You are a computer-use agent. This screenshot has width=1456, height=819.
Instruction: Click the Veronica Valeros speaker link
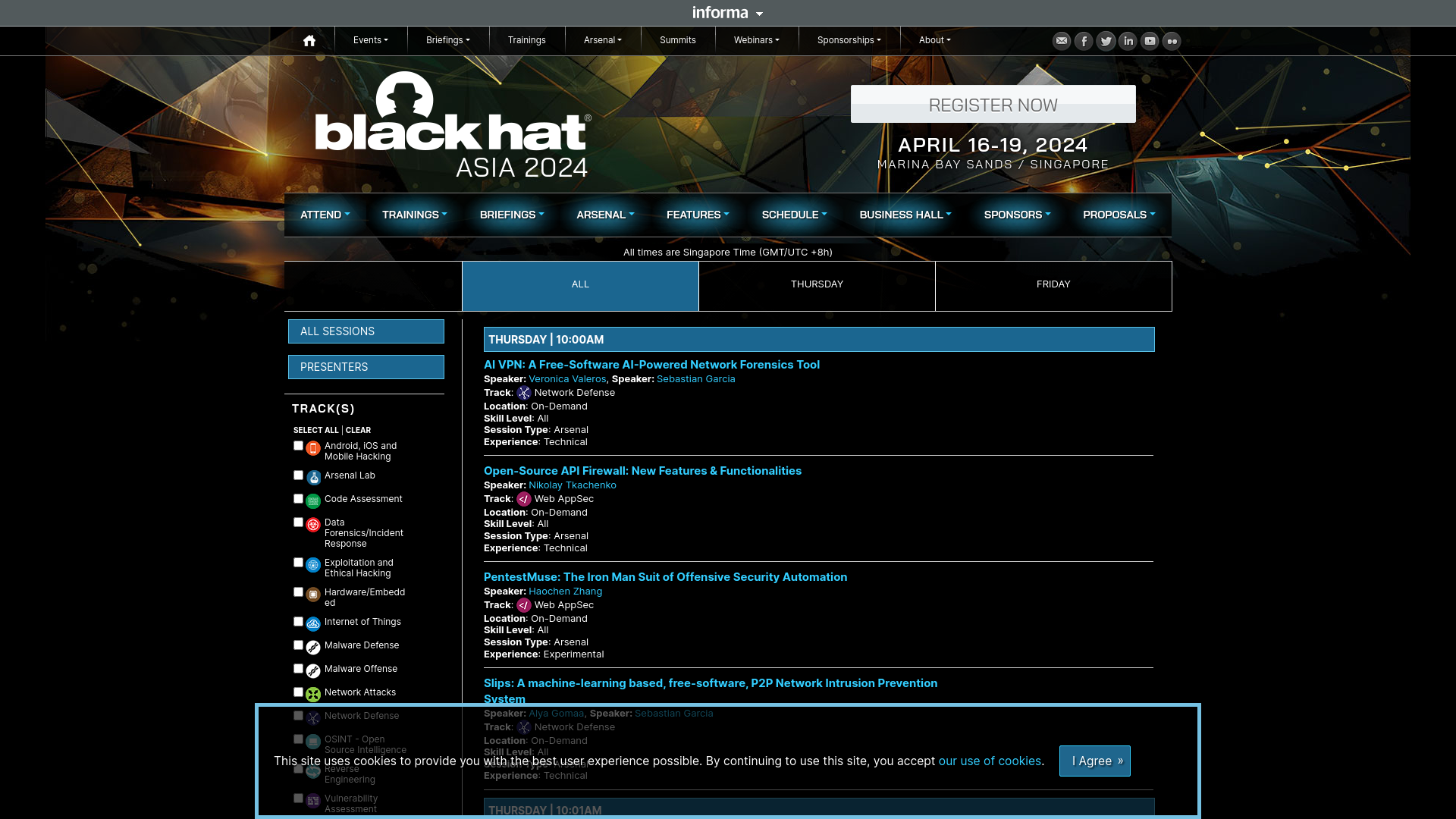[568, 378]
